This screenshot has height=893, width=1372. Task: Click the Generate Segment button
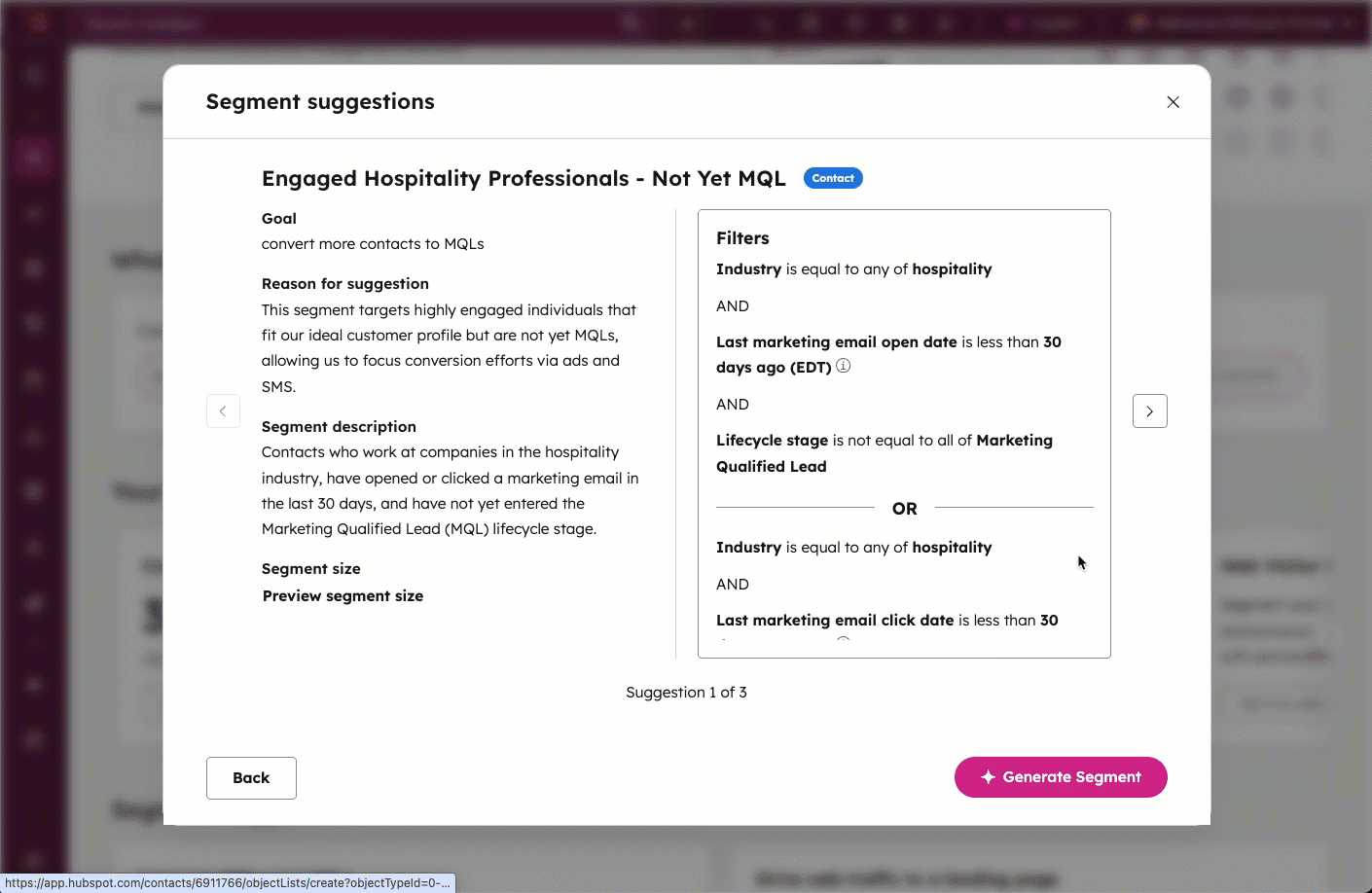pos(1061,777)
